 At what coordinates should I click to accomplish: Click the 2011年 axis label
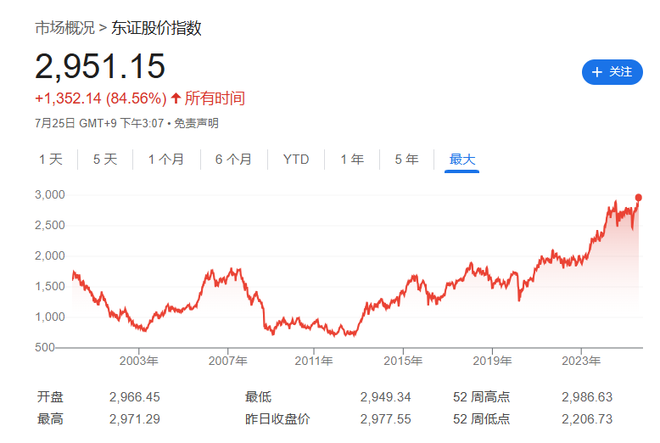click(x=314, y=361)
